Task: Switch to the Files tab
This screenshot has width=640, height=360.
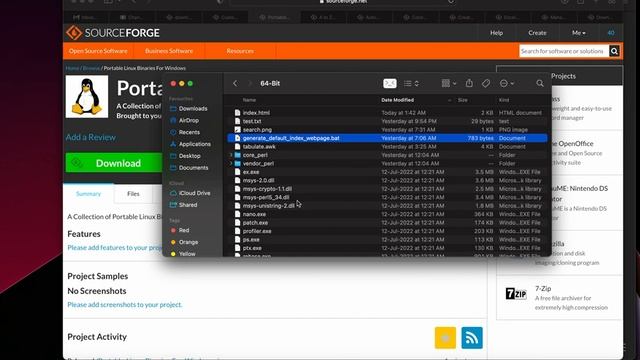Action: (x=133, y=194)
